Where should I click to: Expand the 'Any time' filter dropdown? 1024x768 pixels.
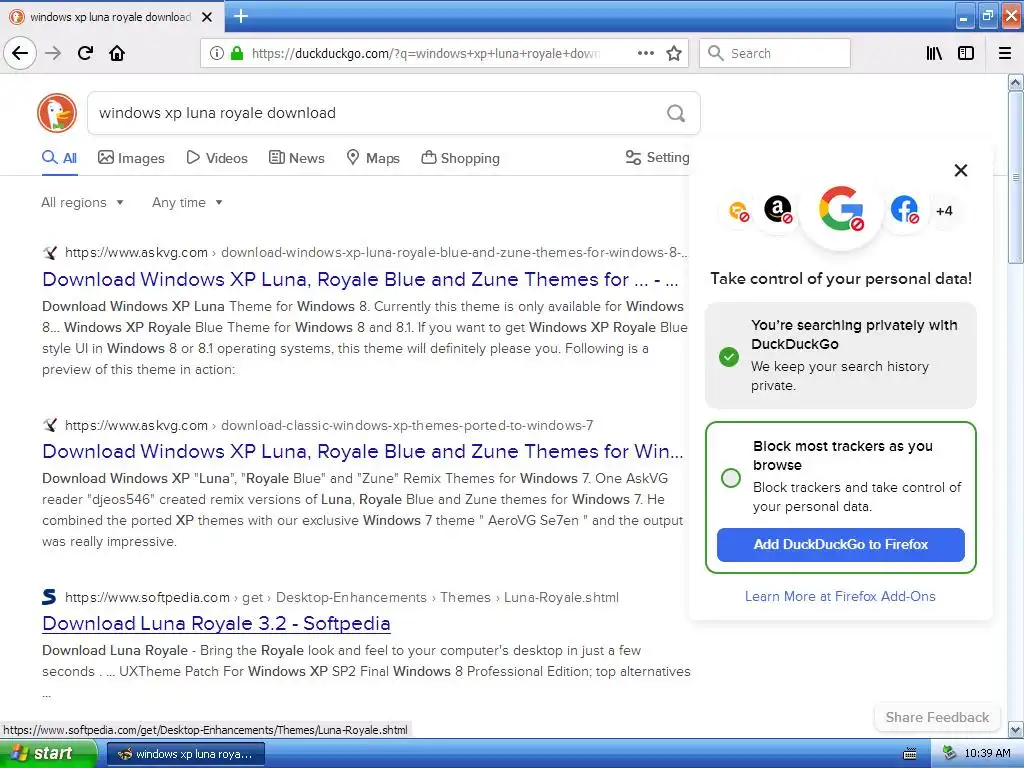pyautogui.click(x=187, y=202)
